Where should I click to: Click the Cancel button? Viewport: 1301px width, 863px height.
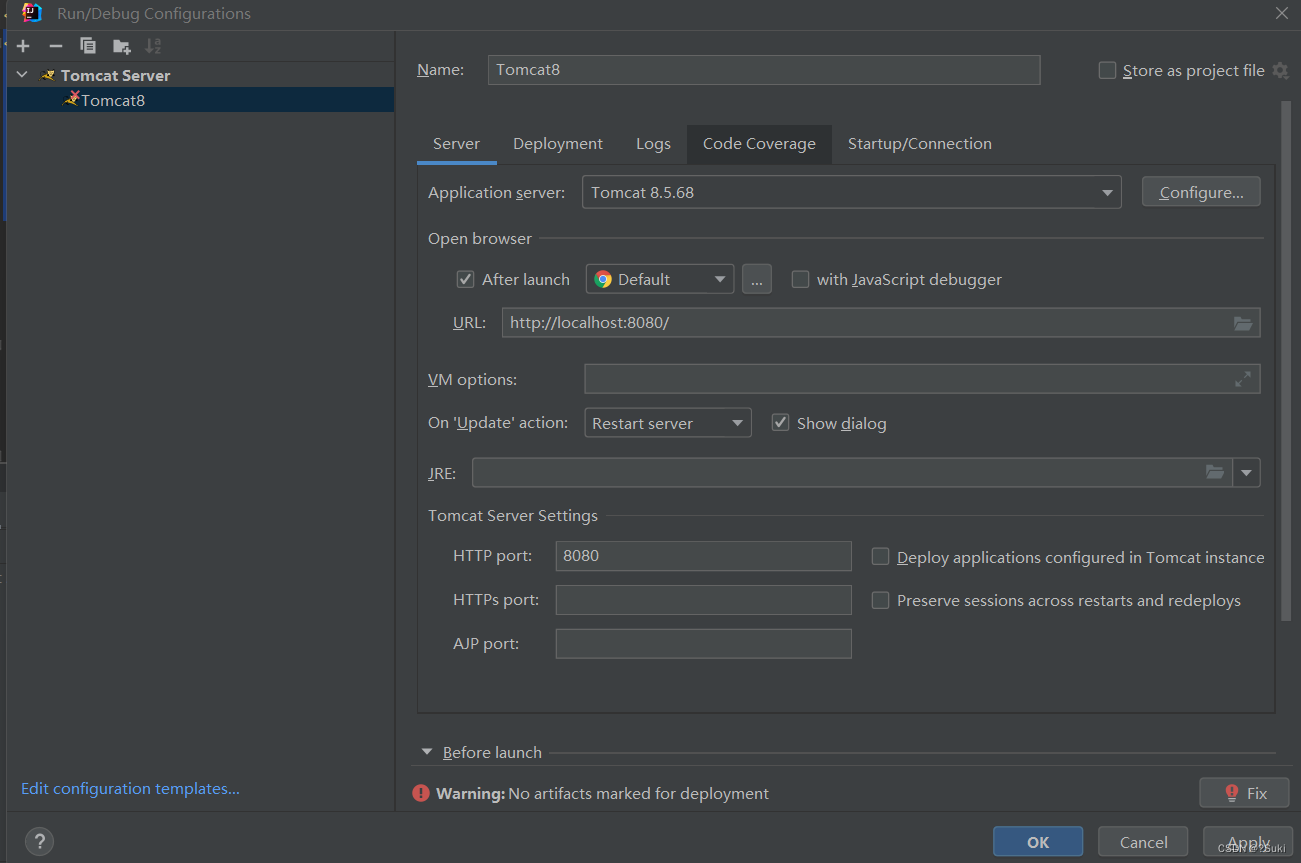pos(1143,842)
